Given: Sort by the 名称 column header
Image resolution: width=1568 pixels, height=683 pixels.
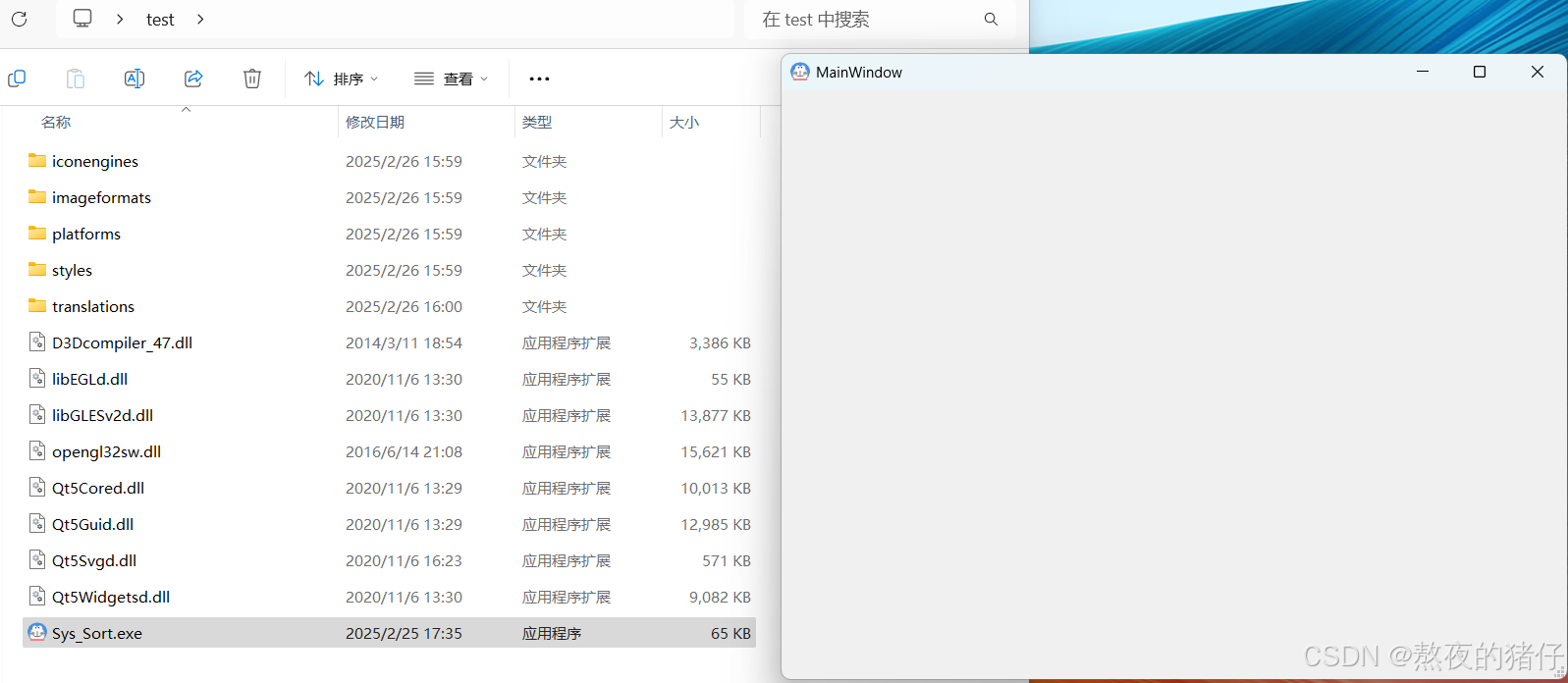Looking at the screenshot, I should pyautogui.click(x=56, y=123).
